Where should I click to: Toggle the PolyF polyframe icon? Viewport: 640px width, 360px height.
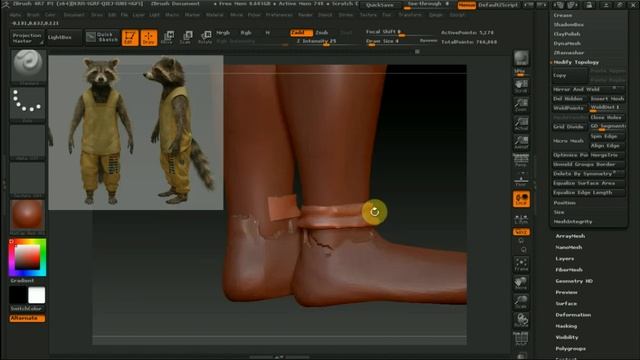(521, 339)
